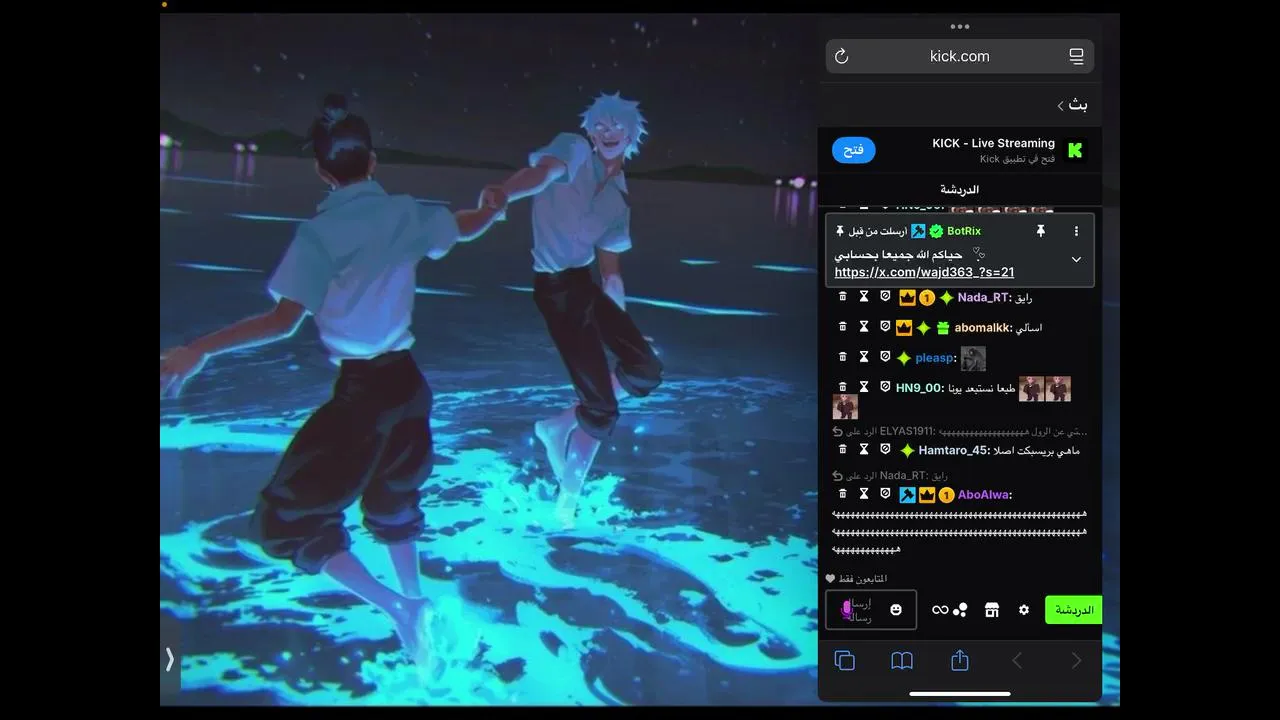1280x720 pixels.
Task: Open the shop storefront icon
Action: coord(992,610)
